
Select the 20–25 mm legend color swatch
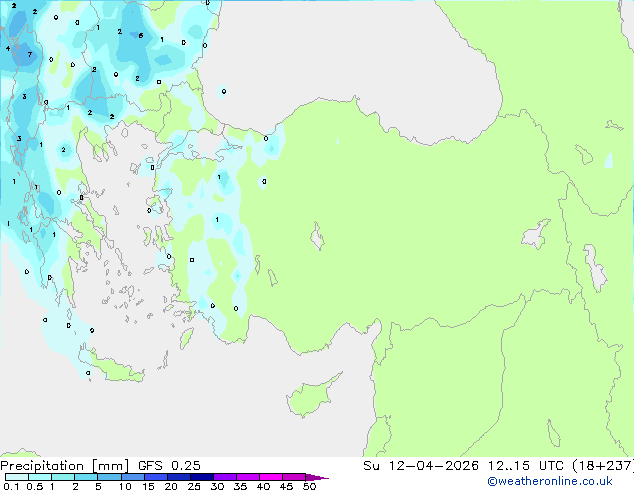coord(178,477)
